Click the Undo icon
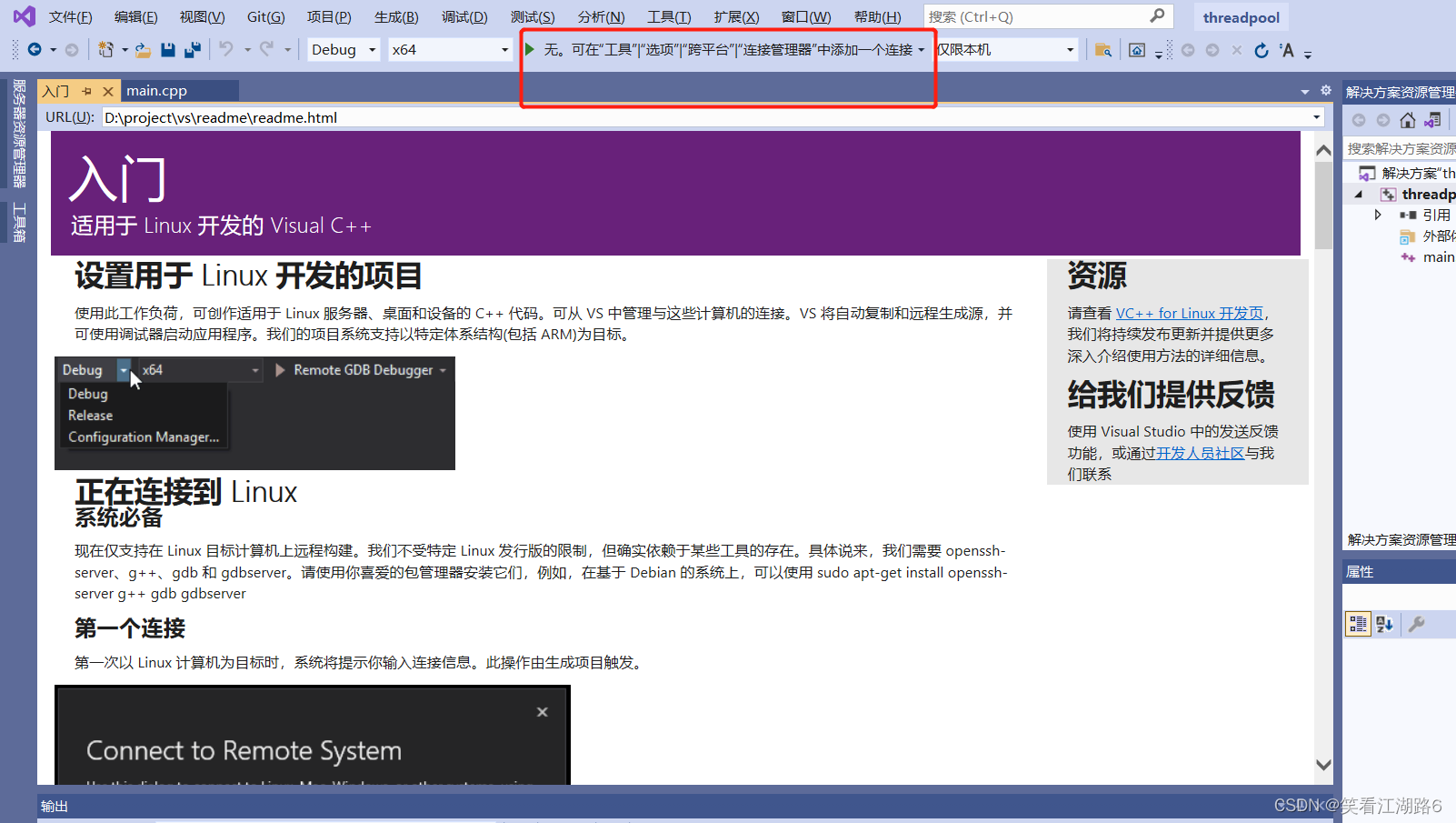The width and height of the screenshot is (1456, 823). tap(227, 50)
